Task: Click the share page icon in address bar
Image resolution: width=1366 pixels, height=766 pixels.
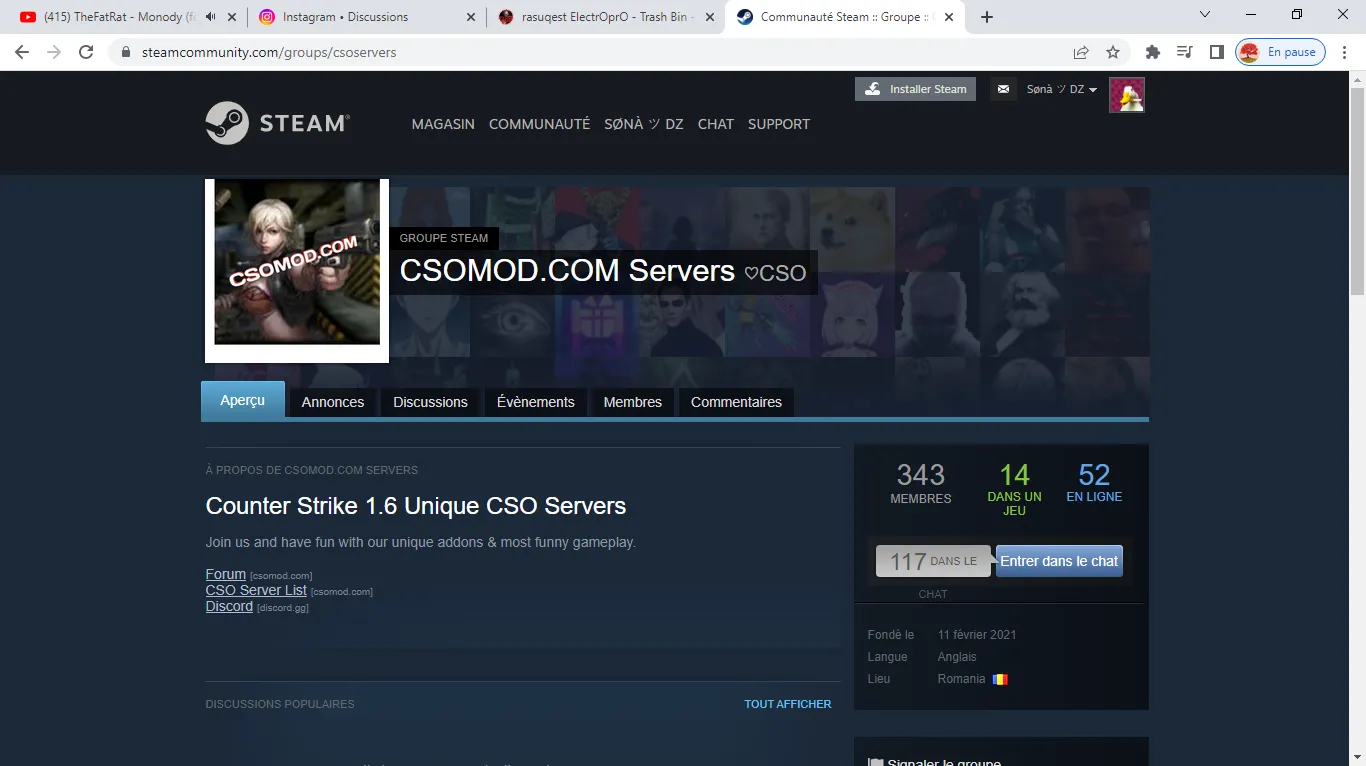Action: [x=1081, y=52]
